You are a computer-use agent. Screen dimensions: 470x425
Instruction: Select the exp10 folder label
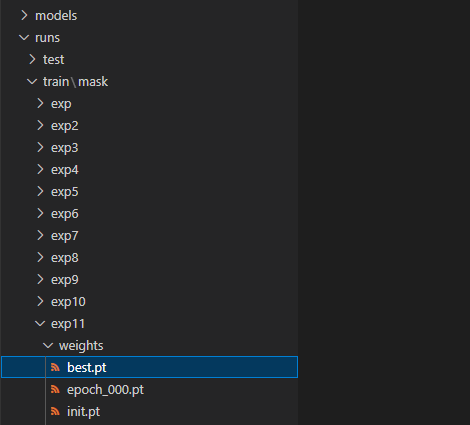pyautogui.click(x=68, y=302)
